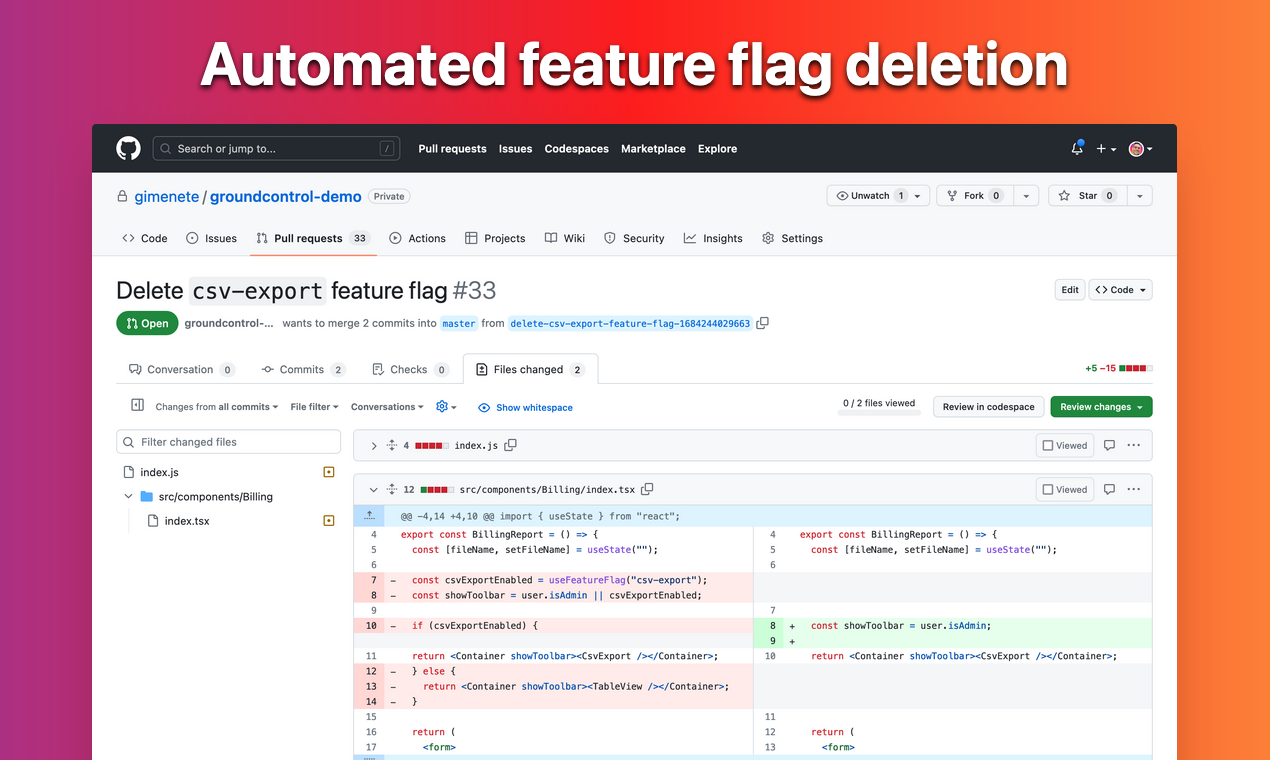Open the user avatar menu
Viewport: 1270px width, 760px height.
click(1140, 149)
